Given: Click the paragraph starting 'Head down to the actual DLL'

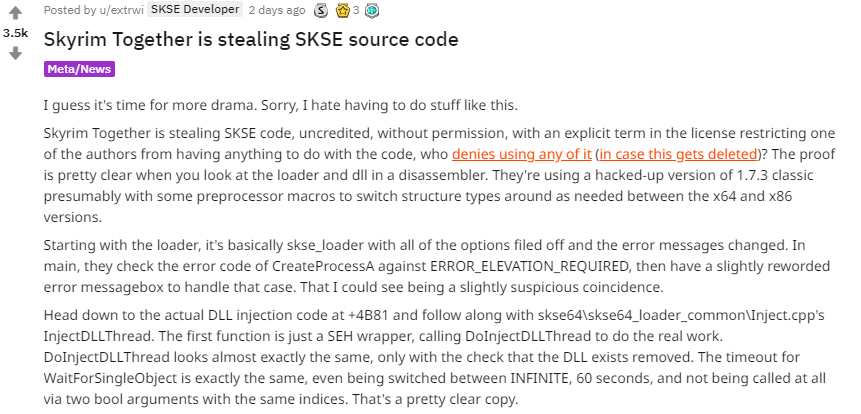Looking at the screenshot, I should [x=435, y=357].
